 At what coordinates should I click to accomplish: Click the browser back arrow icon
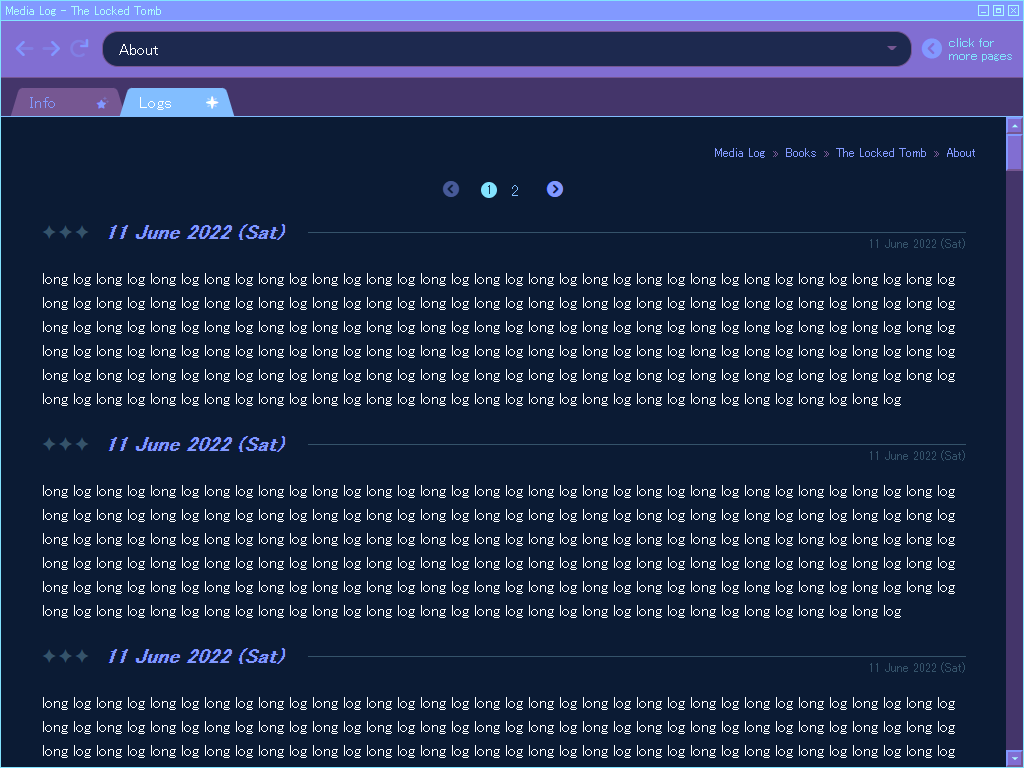tap(24, 49)
